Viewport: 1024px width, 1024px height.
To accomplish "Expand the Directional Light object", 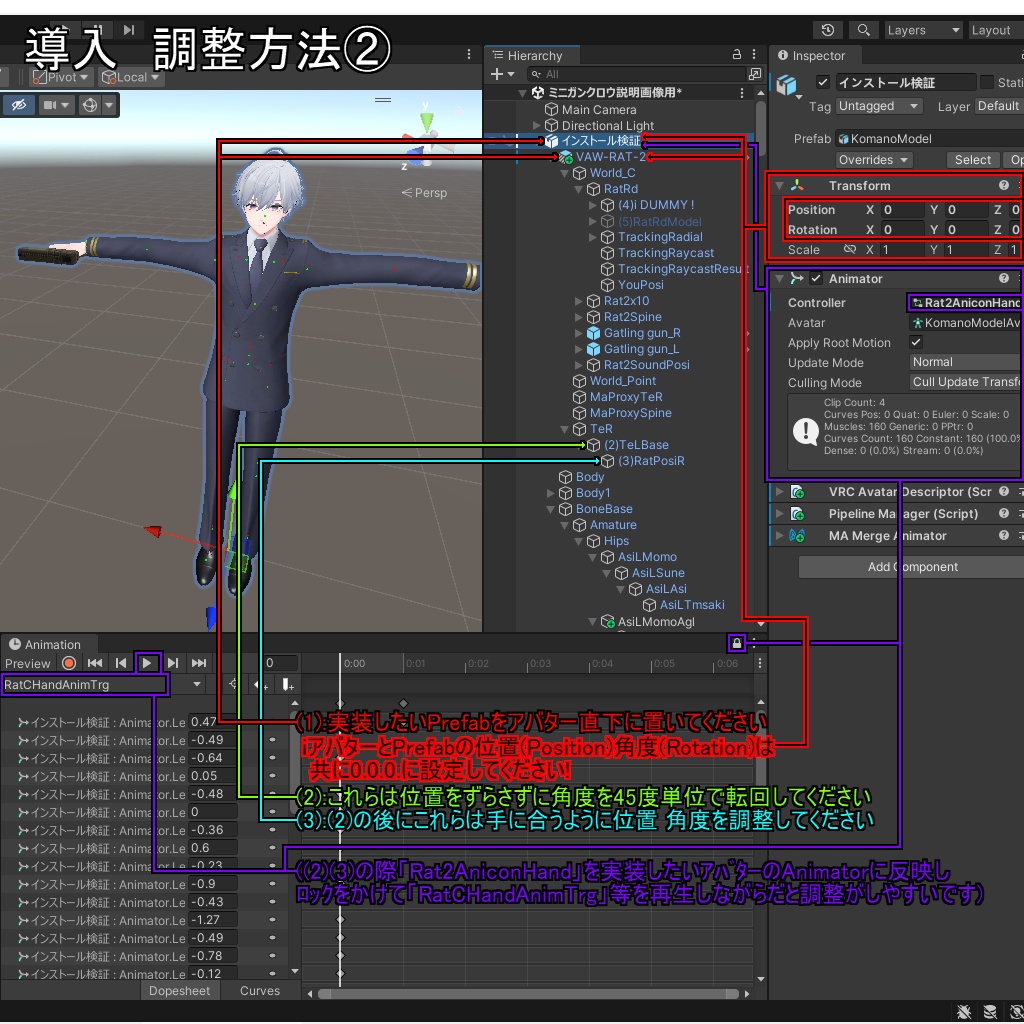I will coord(536,125).
